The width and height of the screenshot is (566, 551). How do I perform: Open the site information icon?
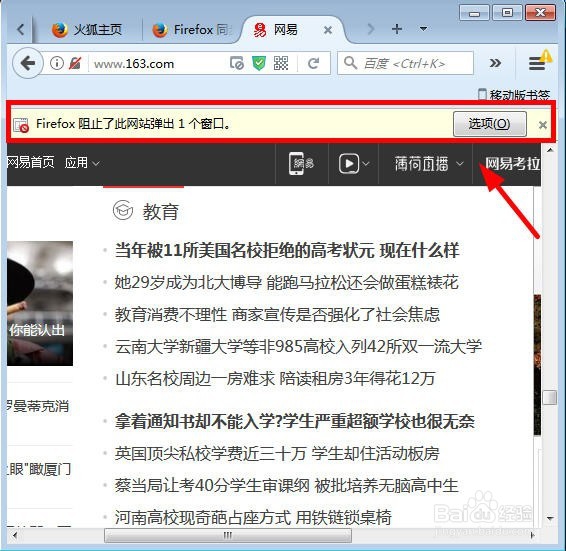point(56,63)
